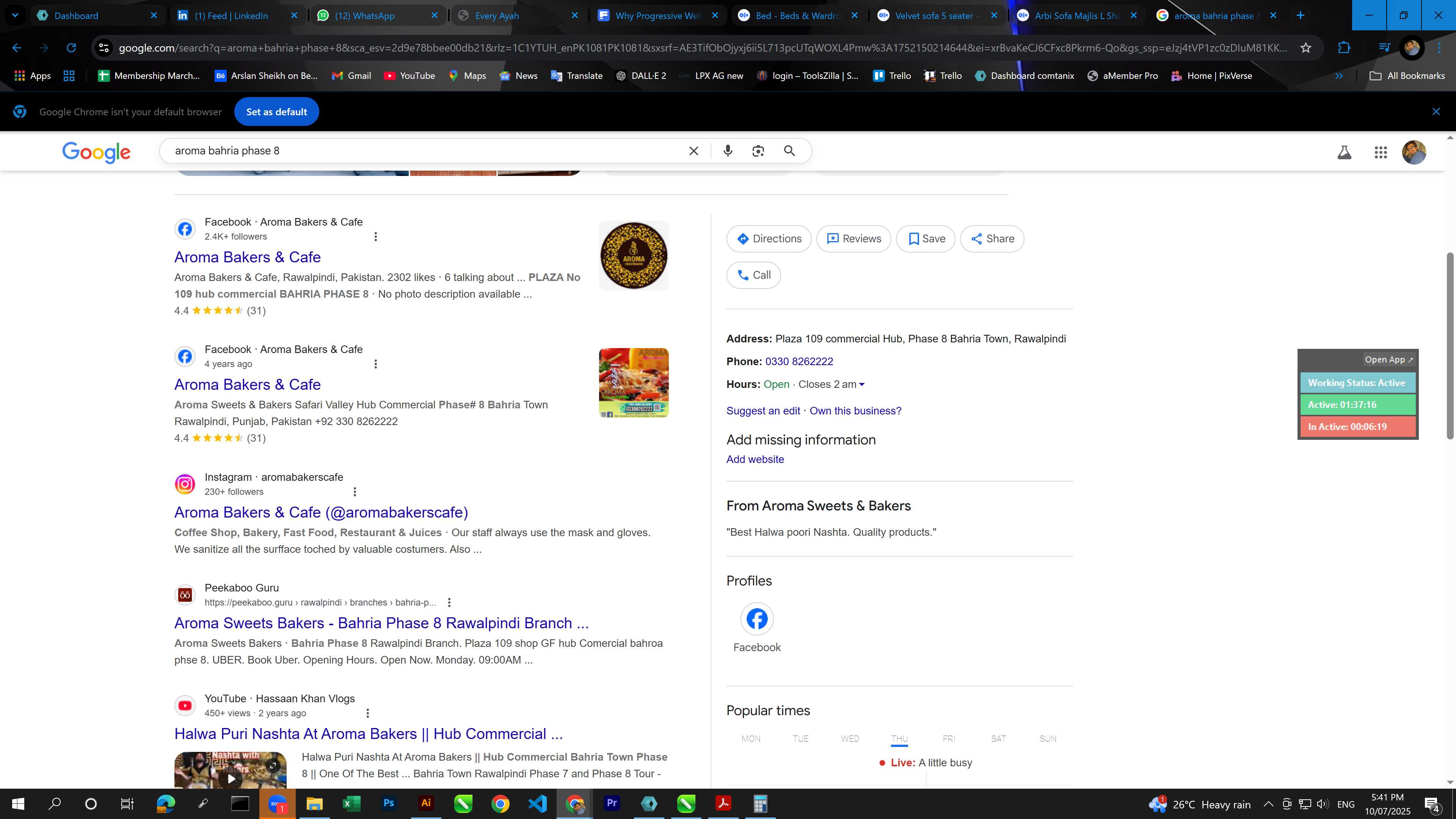The width and height of the screenshot is (1456, 819).
Task: Go back to the previous page
Action: click(16, 48)
